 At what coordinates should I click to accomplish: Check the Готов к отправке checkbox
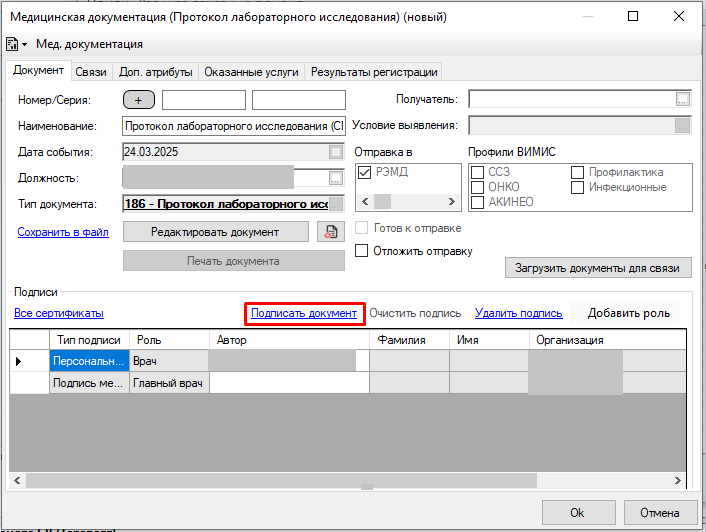click(362, 228)
